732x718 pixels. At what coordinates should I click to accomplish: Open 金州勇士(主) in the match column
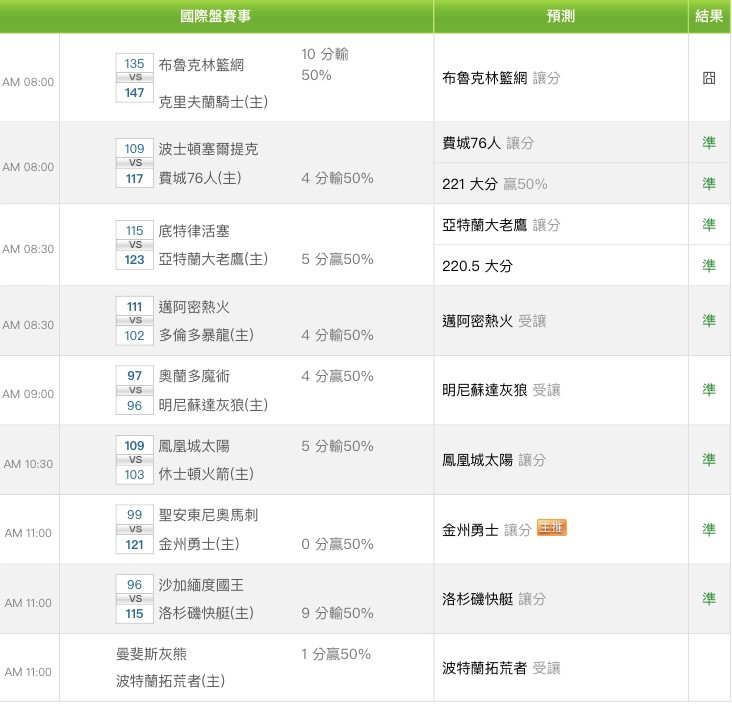(x=199, y=544)
